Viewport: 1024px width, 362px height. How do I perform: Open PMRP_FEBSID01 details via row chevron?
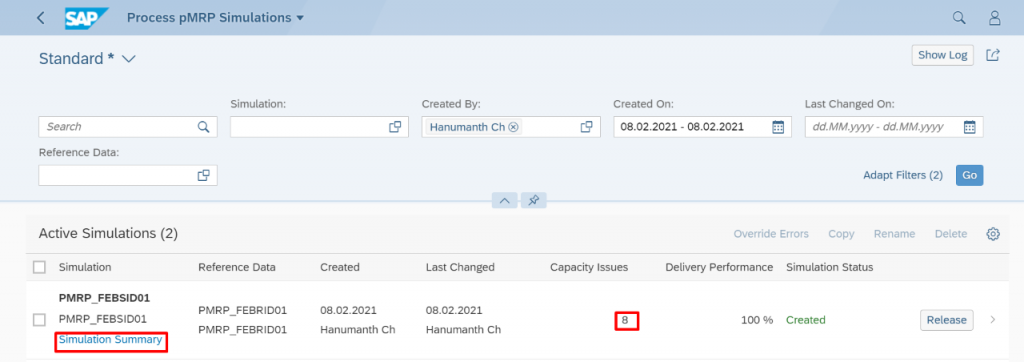pos(993,320)
